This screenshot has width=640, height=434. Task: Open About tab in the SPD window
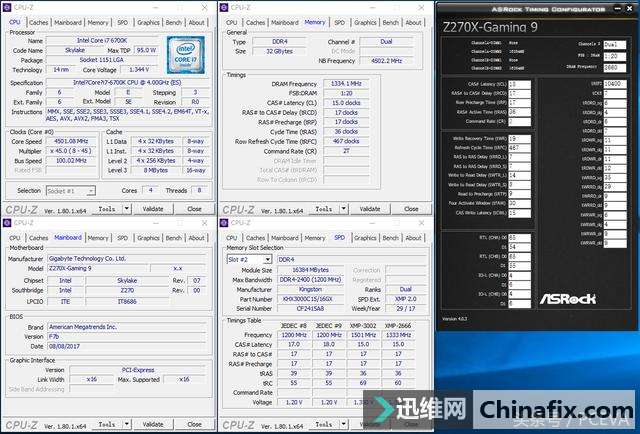point(413,238)
